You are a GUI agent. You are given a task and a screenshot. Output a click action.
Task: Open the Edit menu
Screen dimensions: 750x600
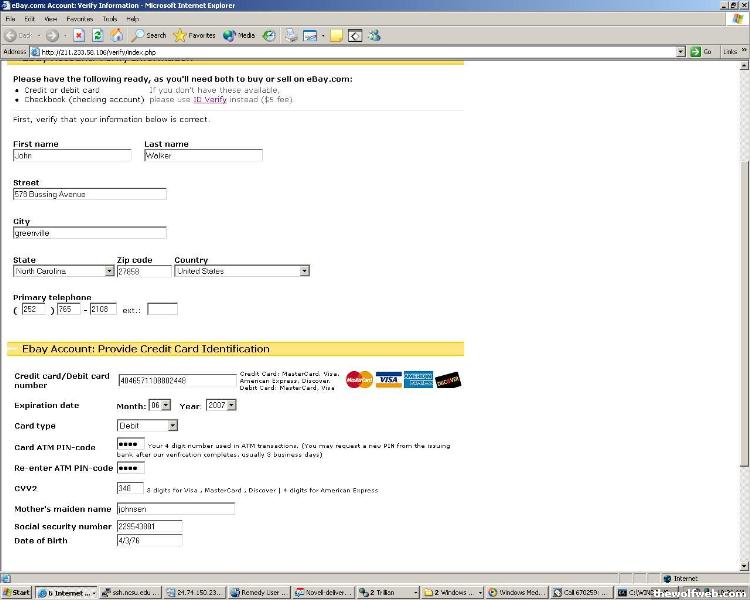point(30,19)
